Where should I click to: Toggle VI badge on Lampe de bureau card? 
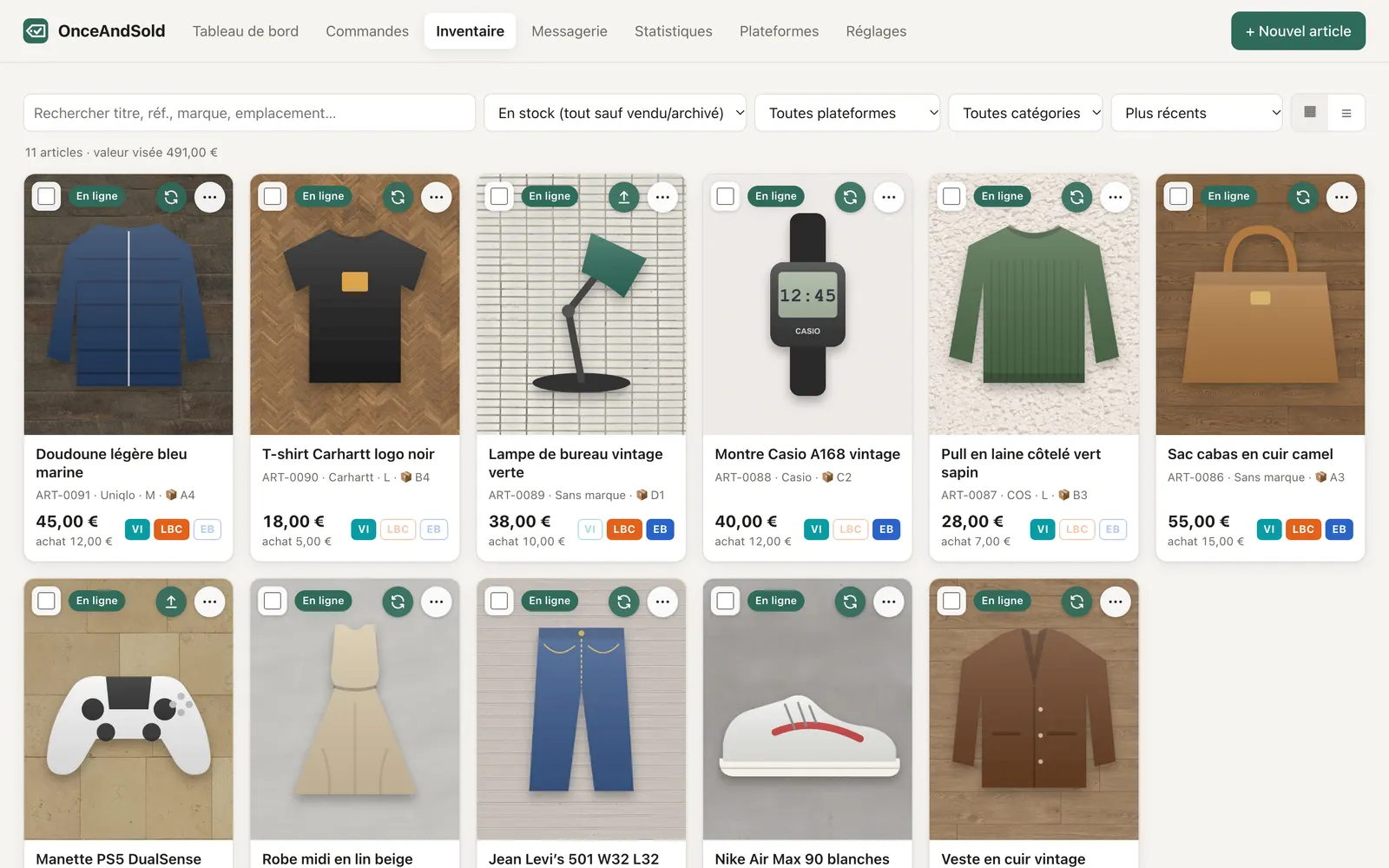[590, 529]
